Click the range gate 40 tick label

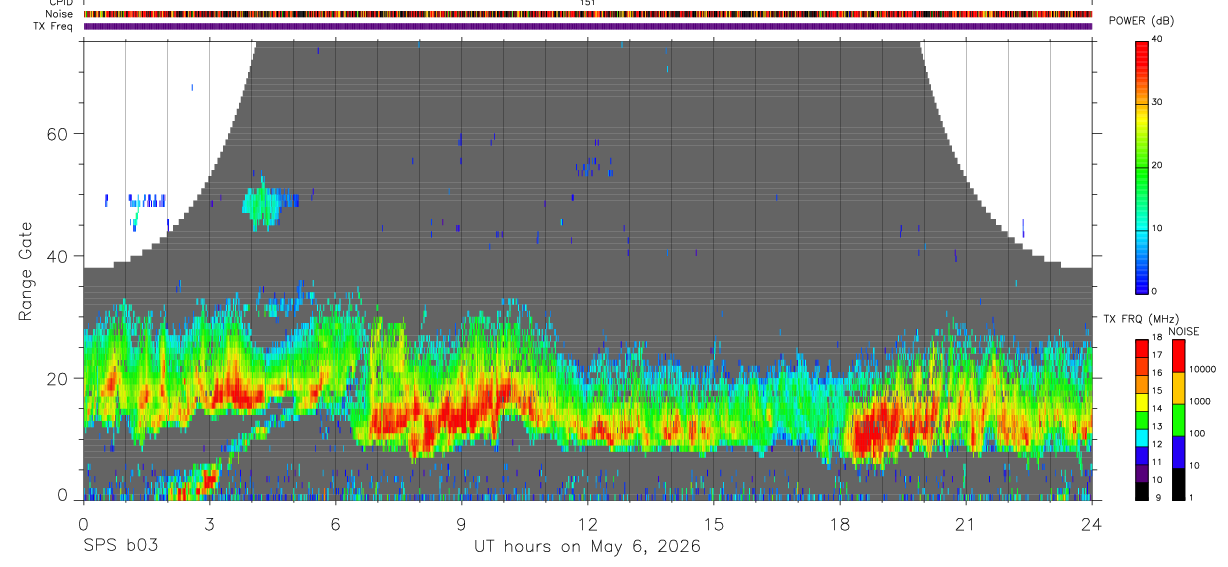(57, 257)
